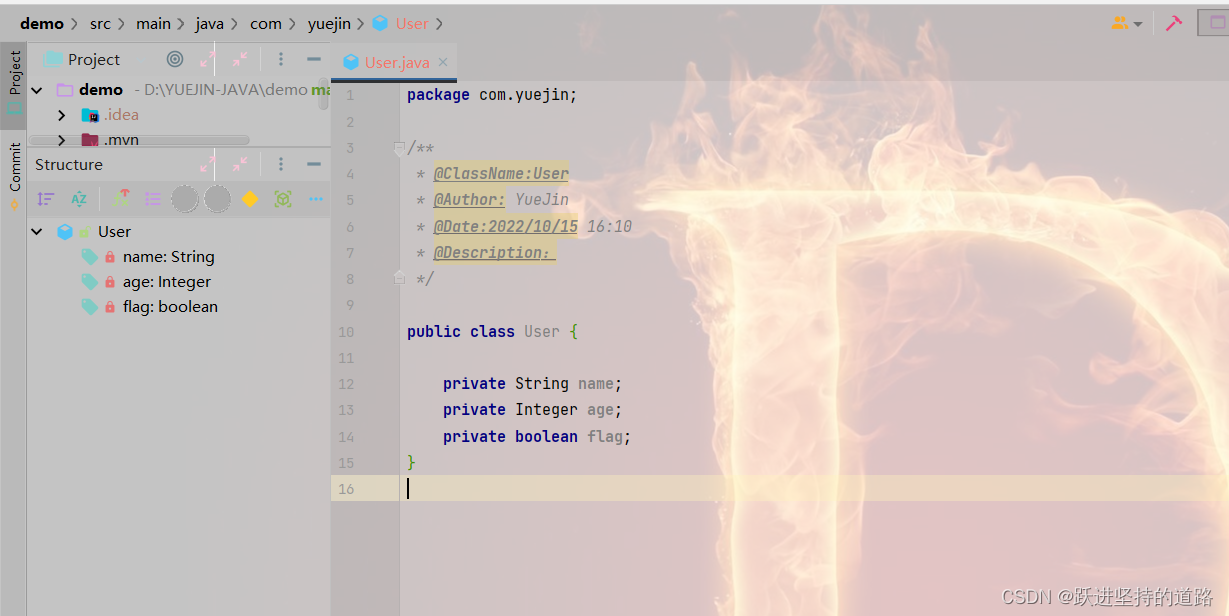
Task: Fold the Javadoc comment at line 3
Action: point(399,148)
